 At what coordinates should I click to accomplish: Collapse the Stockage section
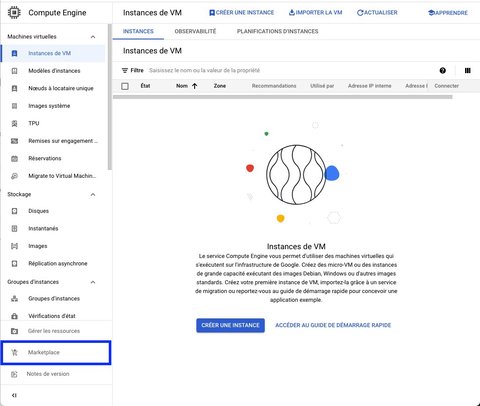coord(93,194)
